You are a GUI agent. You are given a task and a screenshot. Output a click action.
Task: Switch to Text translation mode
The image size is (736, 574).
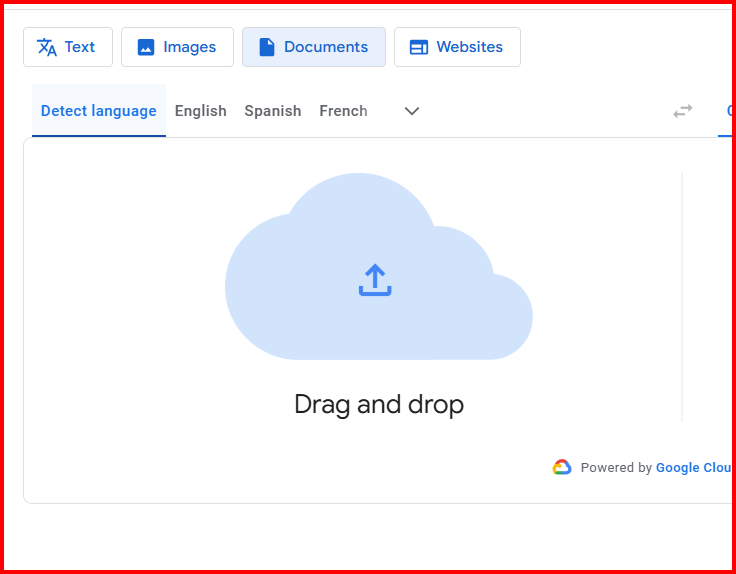(x=68, y=47)
